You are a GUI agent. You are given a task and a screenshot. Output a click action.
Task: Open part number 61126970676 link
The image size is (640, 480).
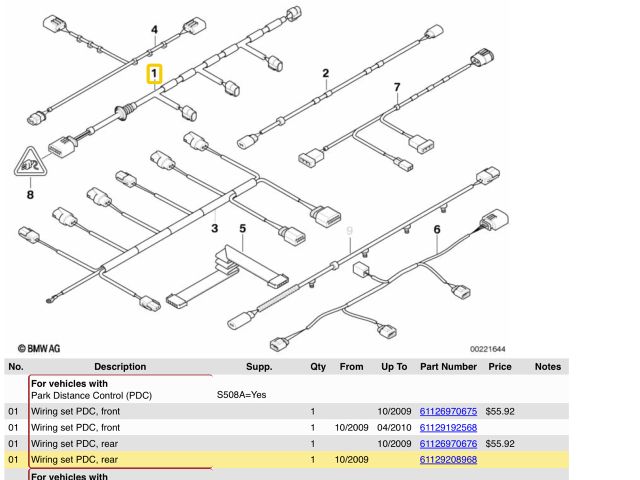(448, 443)
